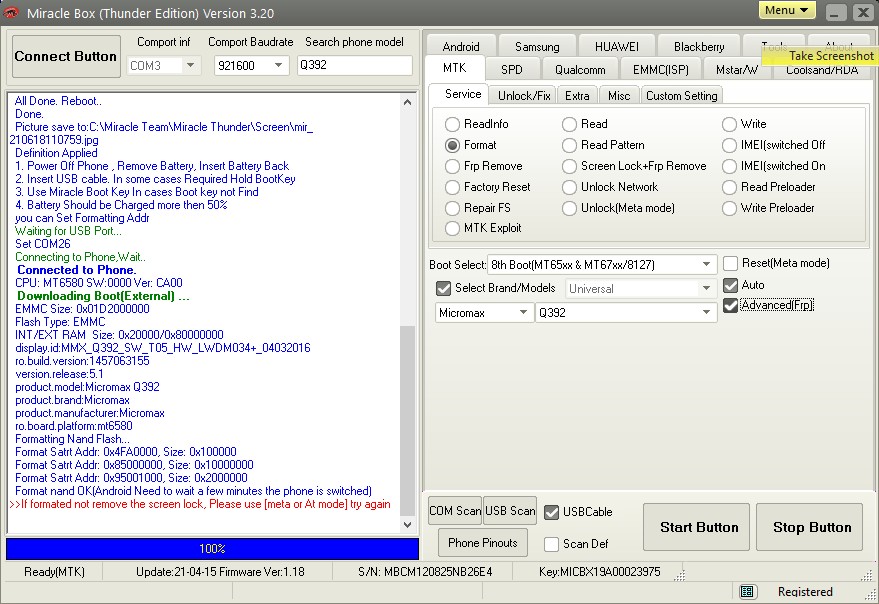Switch to the Samsung tab
Image resolution: width=879 pixels, height=604 pixels.
(x=537, y=46)
